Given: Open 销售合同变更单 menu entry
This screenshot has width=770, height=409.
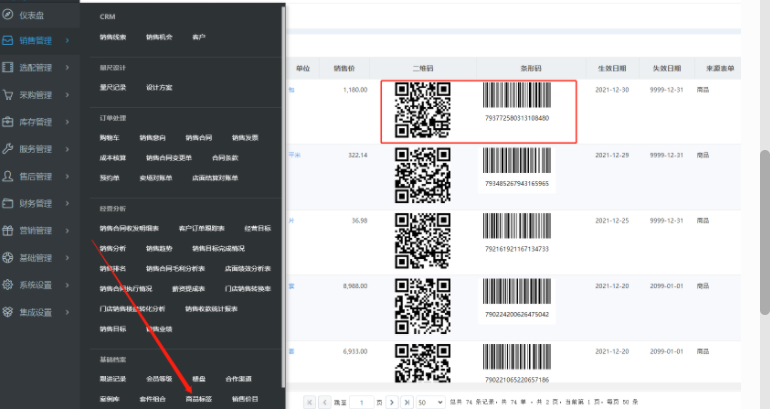Looking at the screenshot, I should (169, 158).
